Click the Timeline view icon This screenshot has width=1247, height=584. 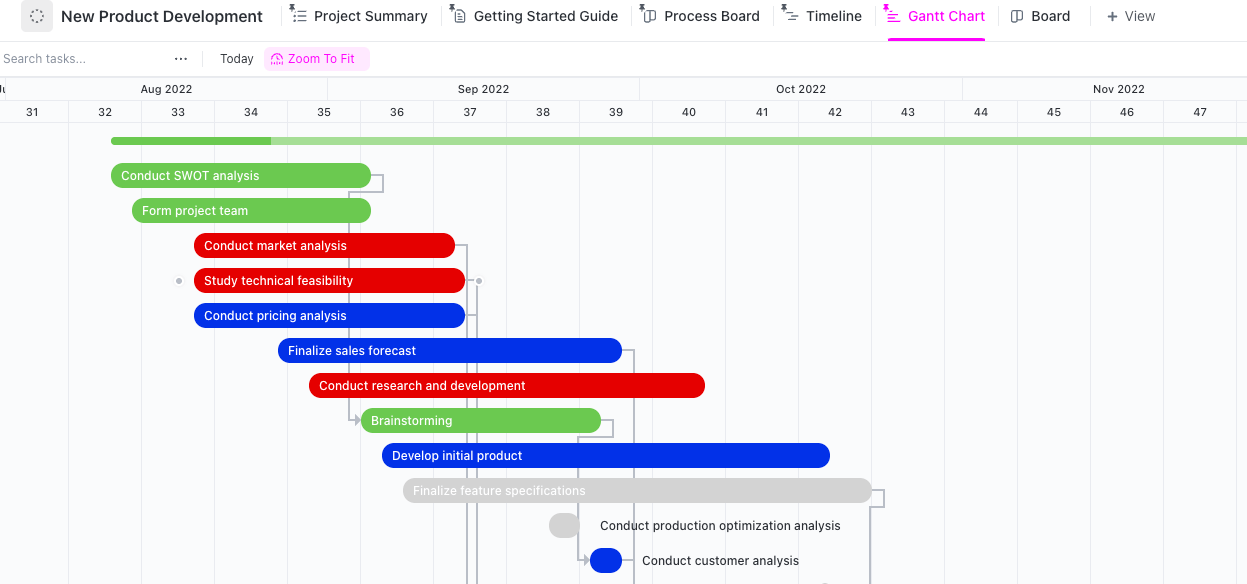pos(791,17)
